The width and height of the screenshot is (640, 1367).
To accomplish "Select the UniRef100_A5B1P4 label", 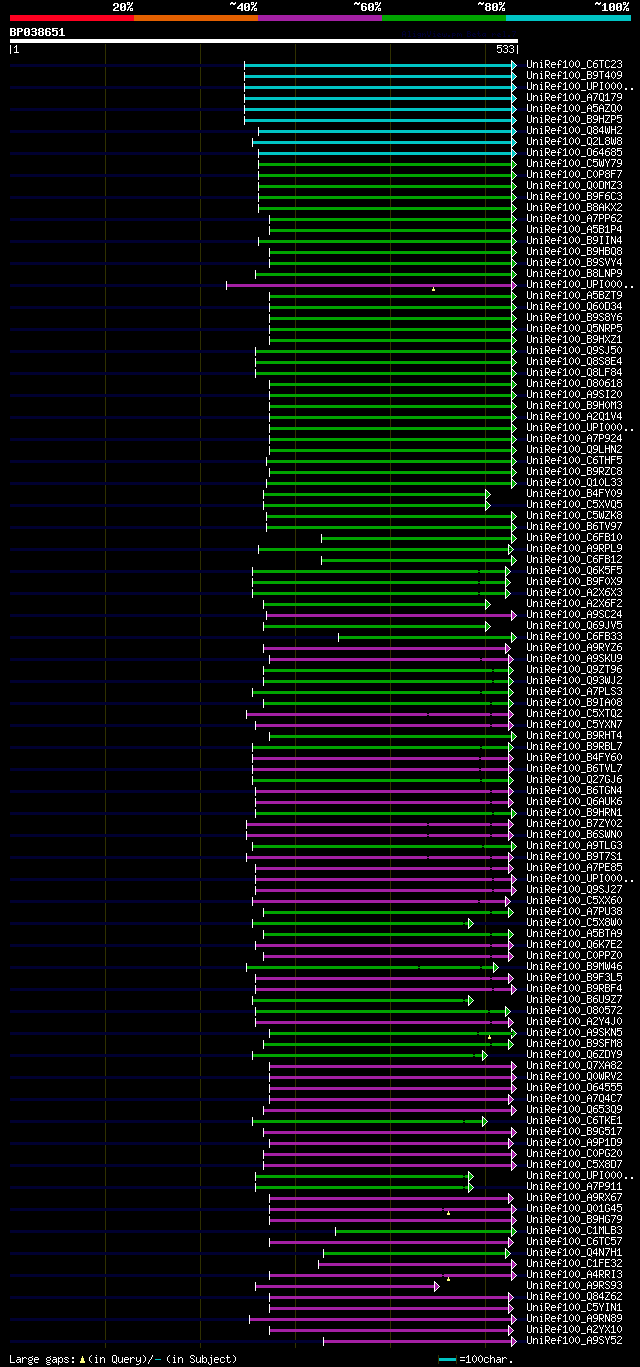I will [x=574, y=230].
